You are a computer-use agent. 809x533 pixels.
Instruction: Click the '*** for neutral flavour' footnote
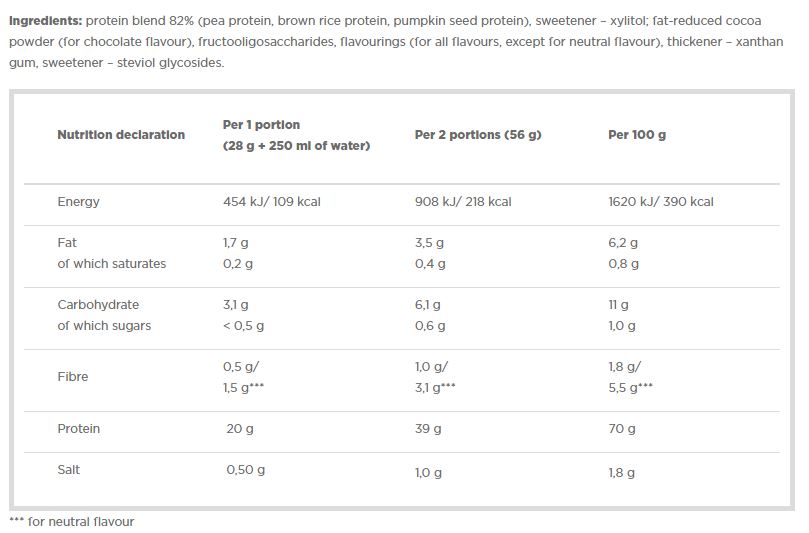point(71,522)
